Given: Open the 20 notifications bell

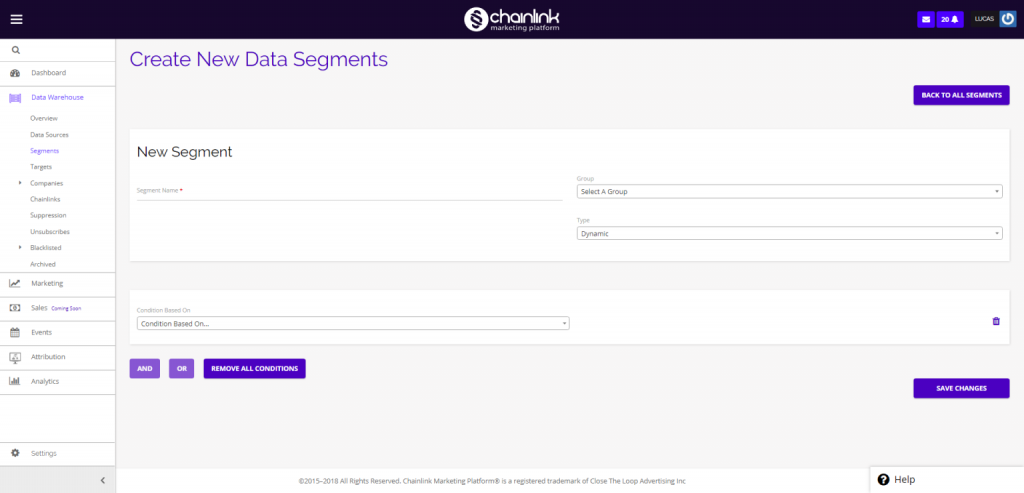Looking at the screenshot, I should point(950,20).
